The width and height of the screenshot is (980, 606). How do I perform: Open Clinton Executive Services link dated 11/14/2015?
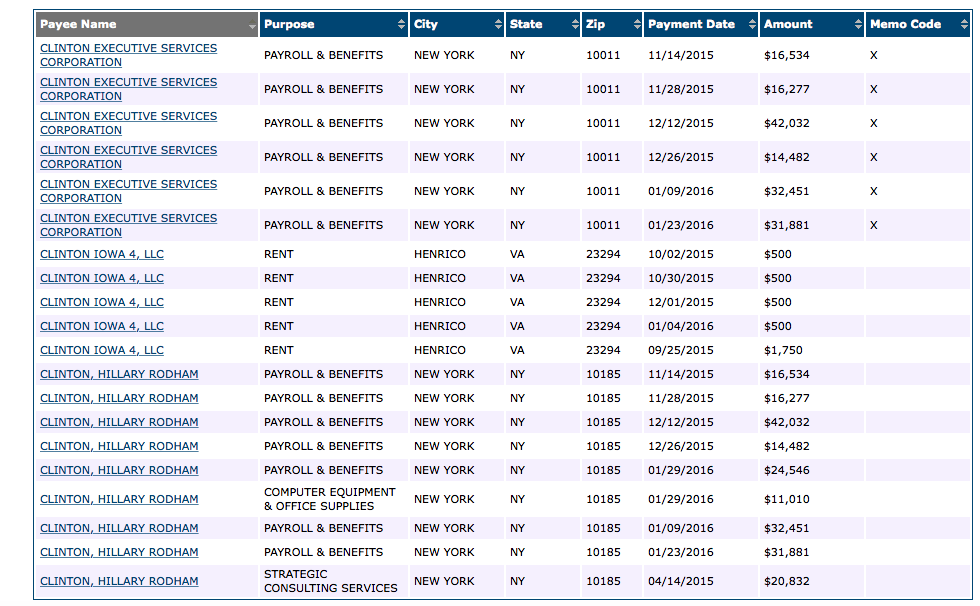[129, 55]
